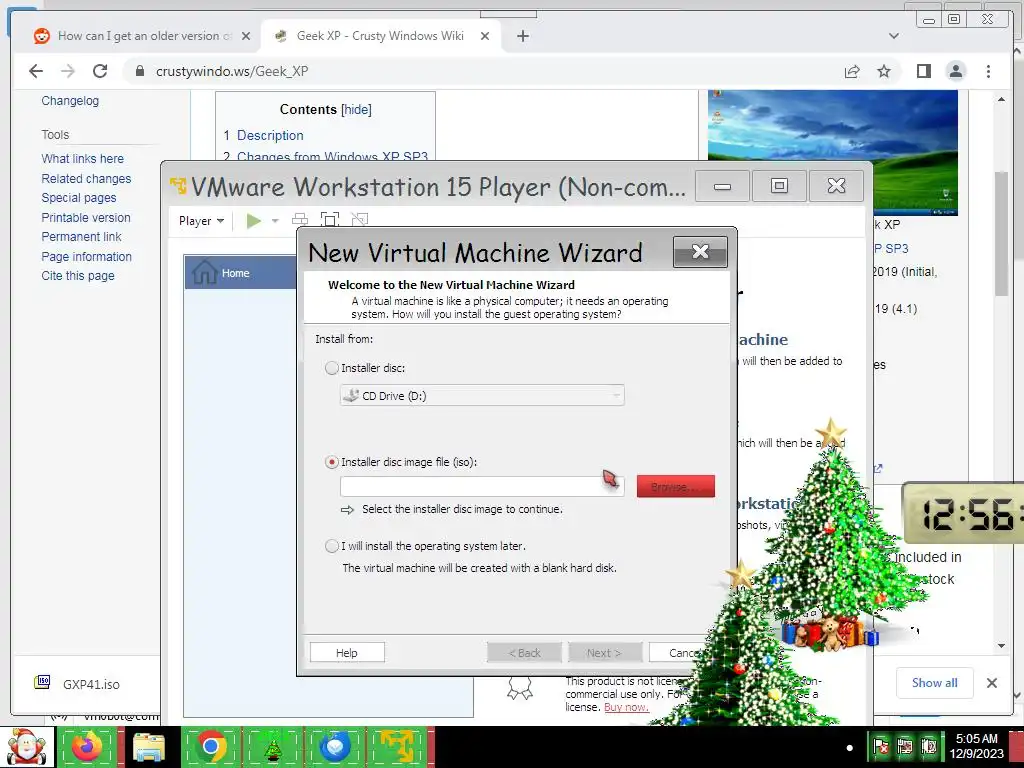1024x768 pixels.
Task: Hide the Contents table via hide link
Action: pos(357,109)
